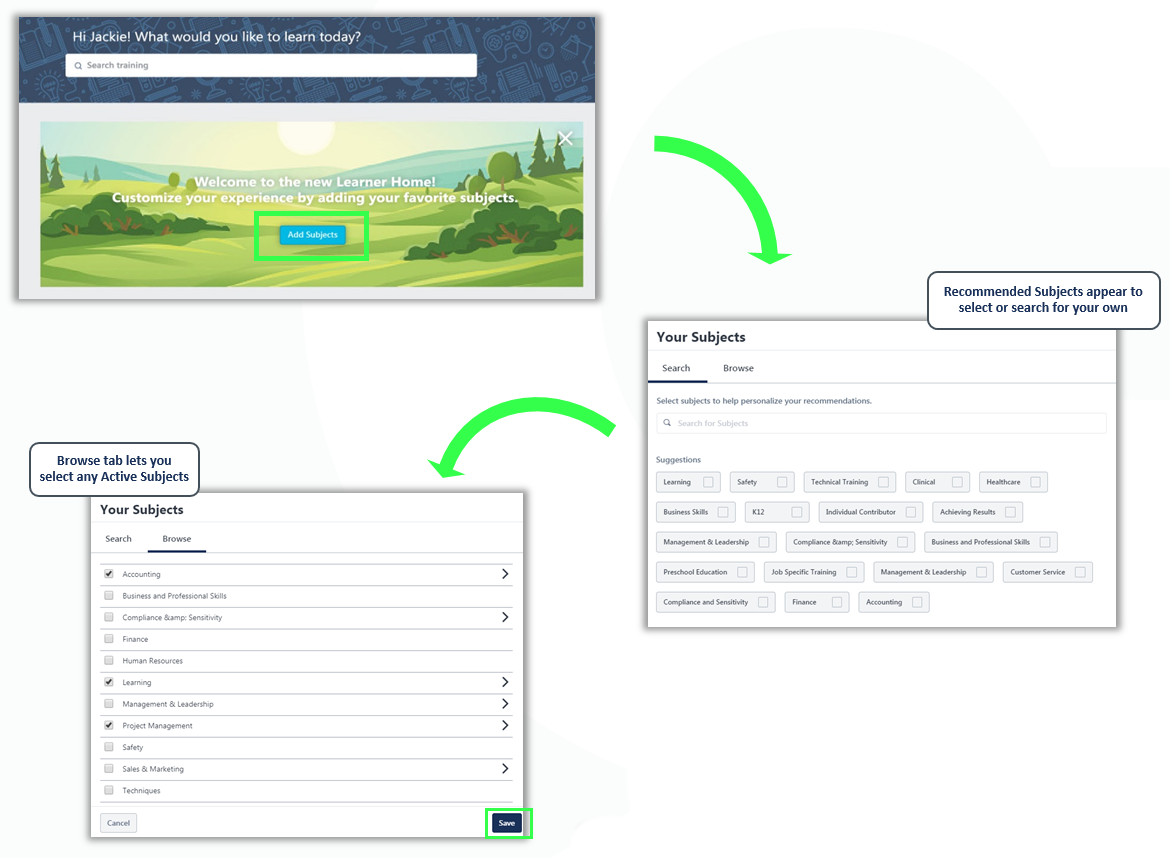Uncheck the Accounting checkbox in browse list

[x=109, y=574]
